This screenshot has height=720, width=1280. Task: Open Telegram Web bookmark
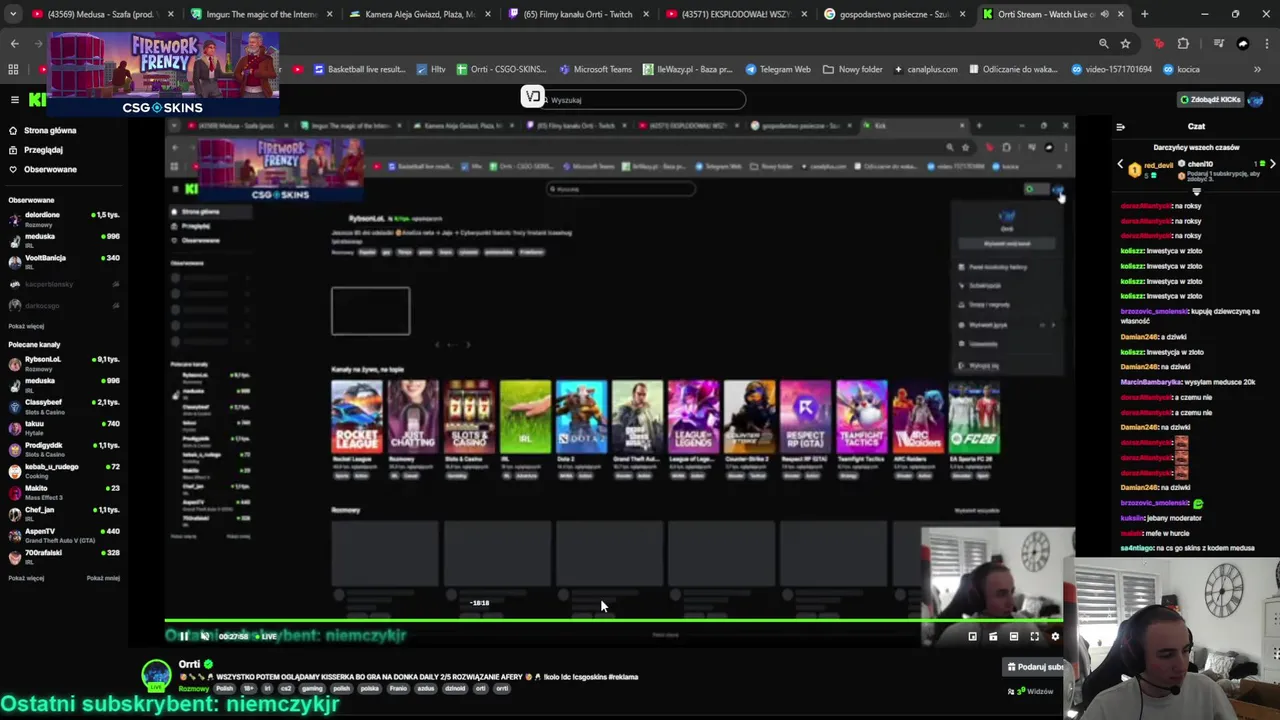[777, 69]
